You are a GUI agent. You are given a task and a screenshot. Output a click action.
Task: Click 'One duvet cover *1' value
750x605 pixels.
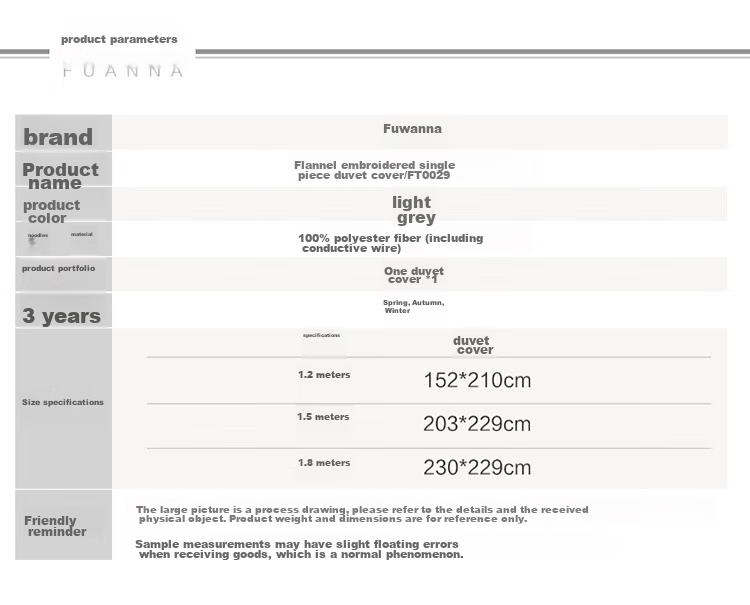pos(414,275)
